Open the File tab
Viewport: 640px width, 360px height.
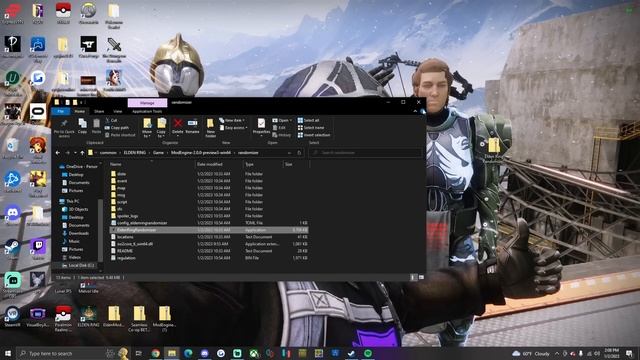(60, 111)
